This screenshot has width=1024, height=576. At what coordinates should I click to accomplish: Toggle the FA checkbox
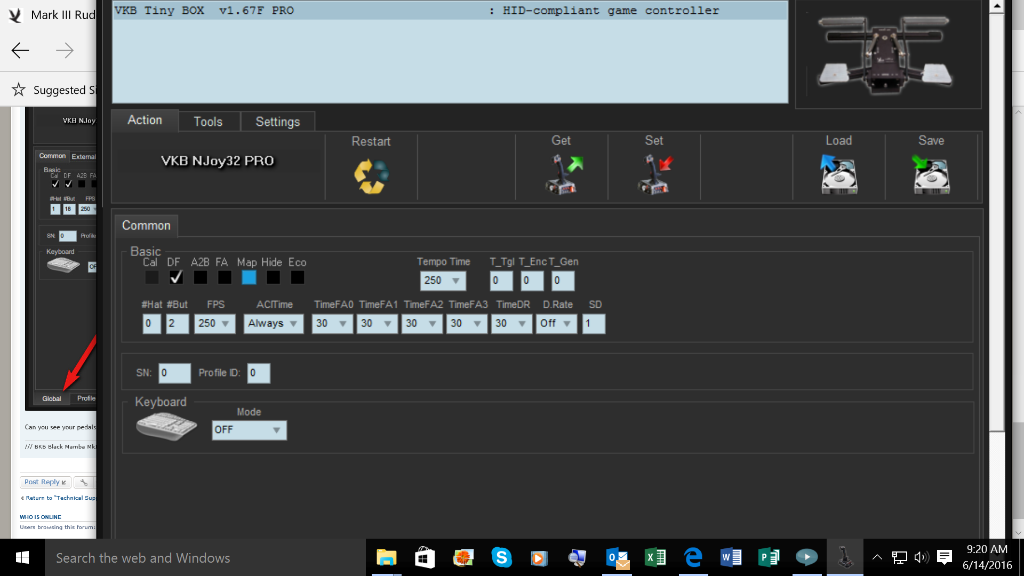[x=224, y=278]
